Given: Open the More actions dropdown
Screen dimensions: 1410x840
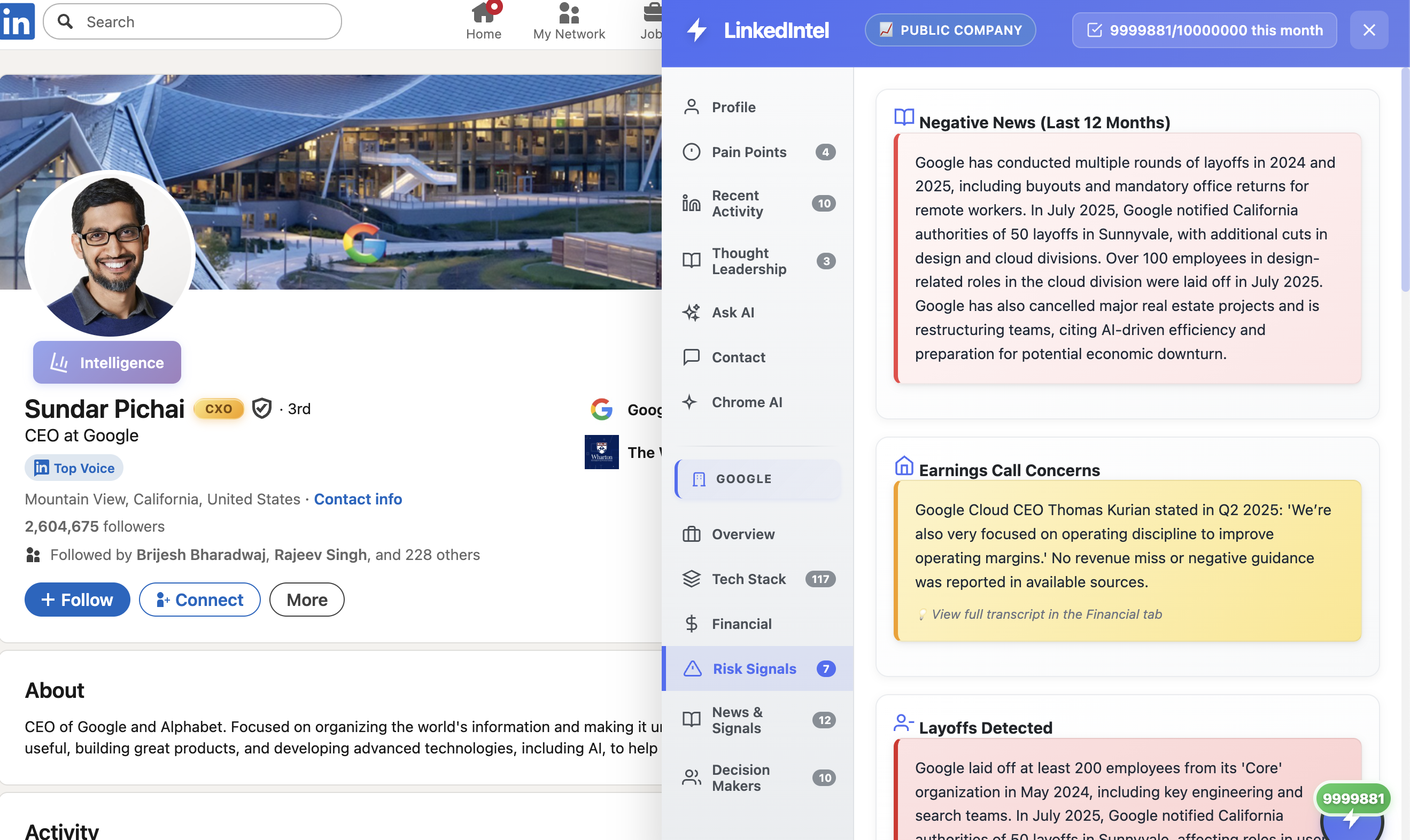Looking at the screenshot, I should (306, 600).
